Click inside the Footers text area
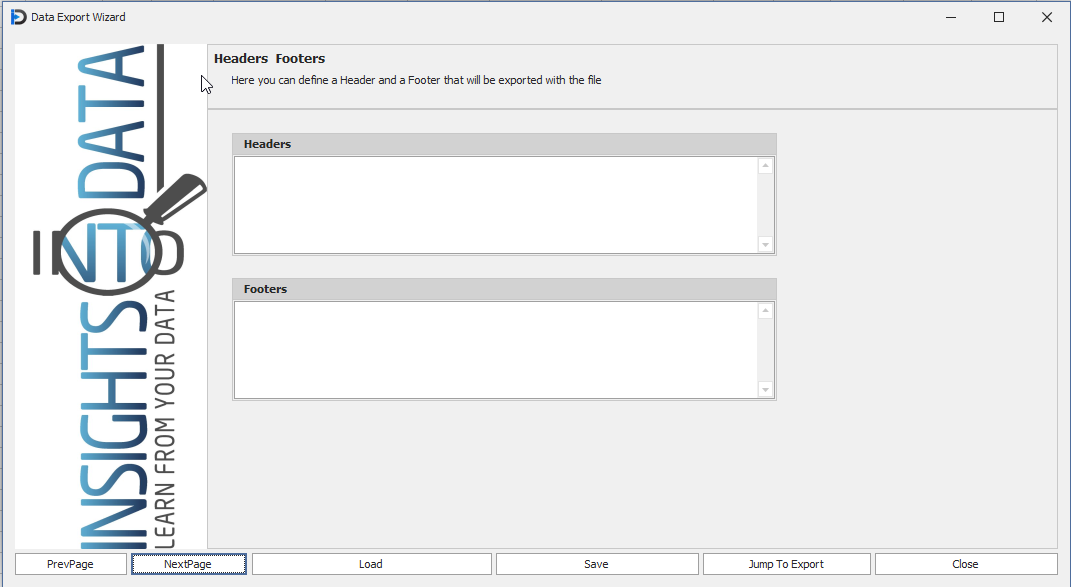The width and height of the screenshot is (1071, 587). click(x=495, y=350)
